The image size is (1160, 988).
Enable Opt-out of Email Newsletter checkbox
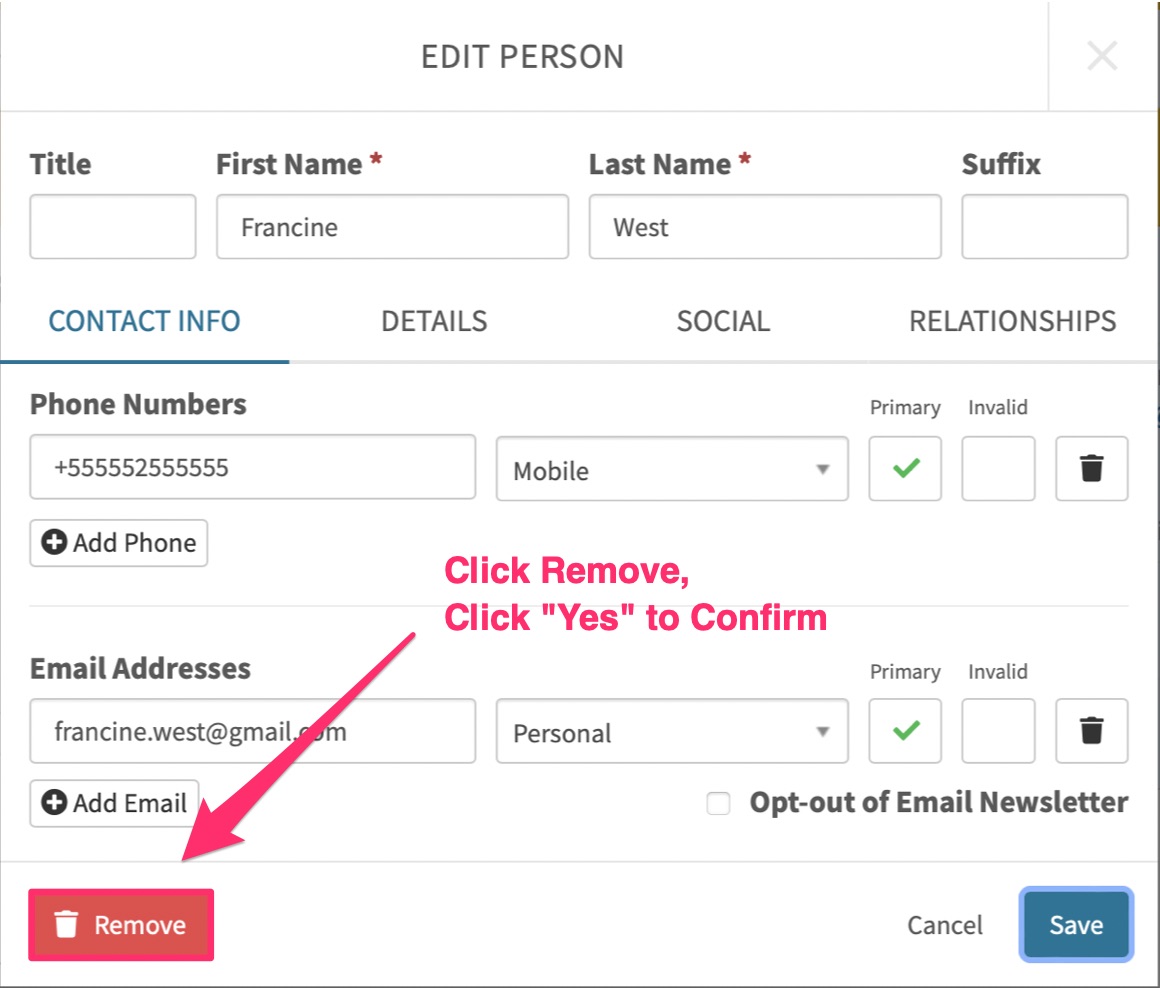(718, 803)
